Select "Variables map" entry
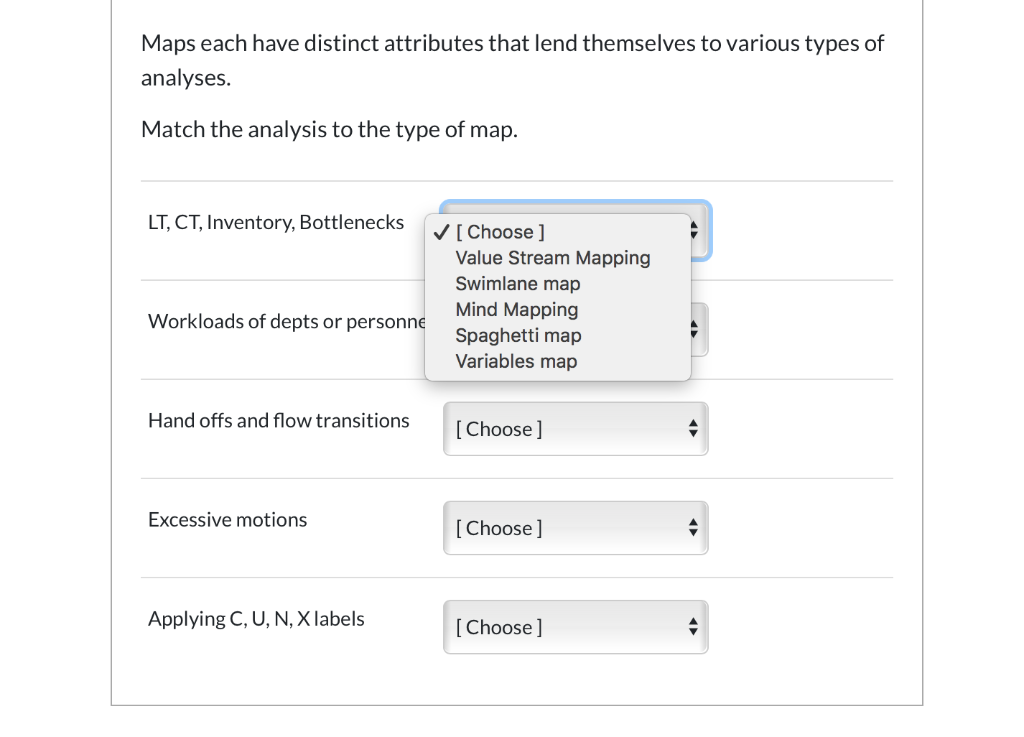 (516, 361)
